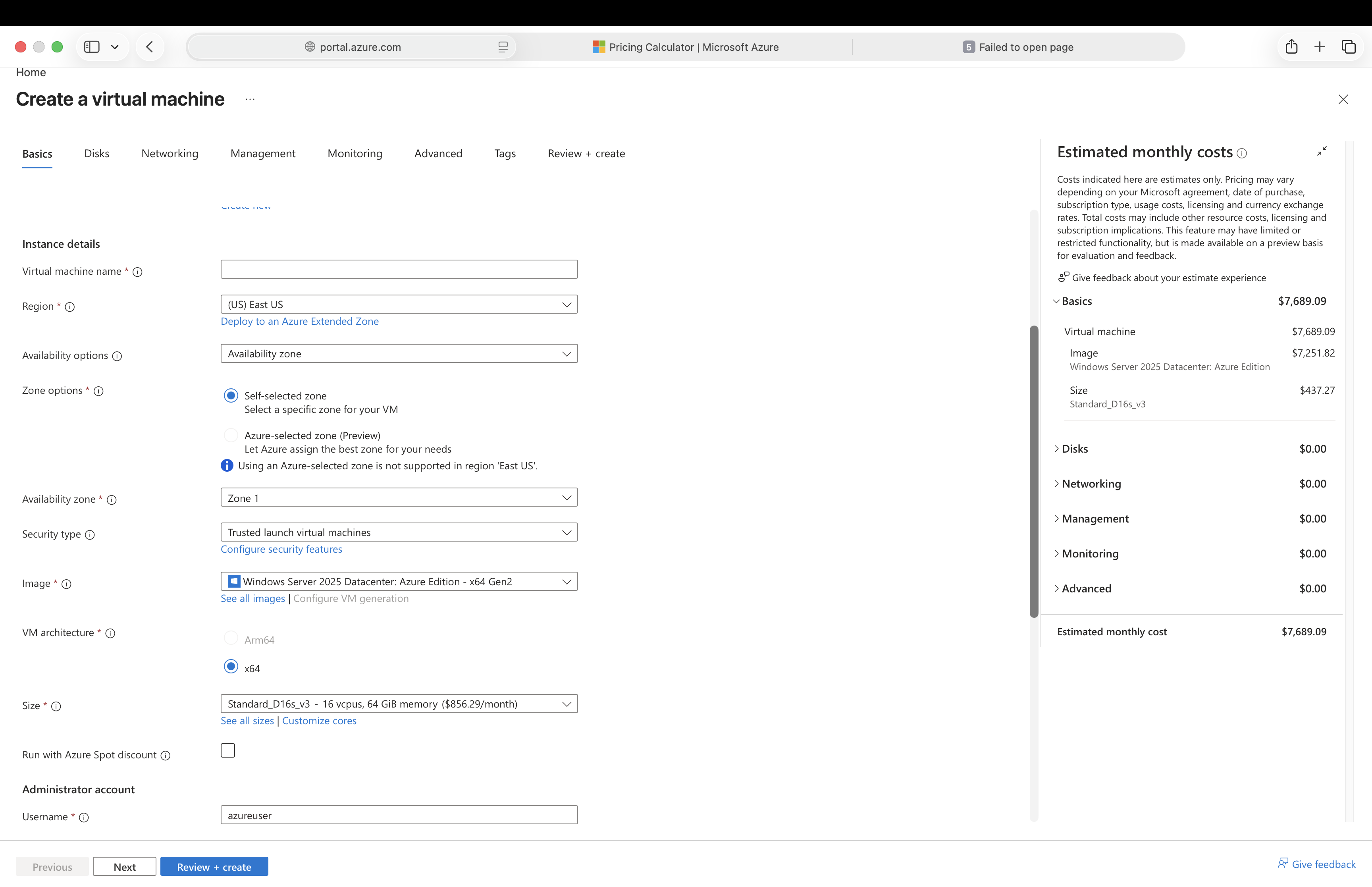Select Azure-selected zone (Preview) radio button
Screen dimensions: 1372x887
tap(231, 436)
